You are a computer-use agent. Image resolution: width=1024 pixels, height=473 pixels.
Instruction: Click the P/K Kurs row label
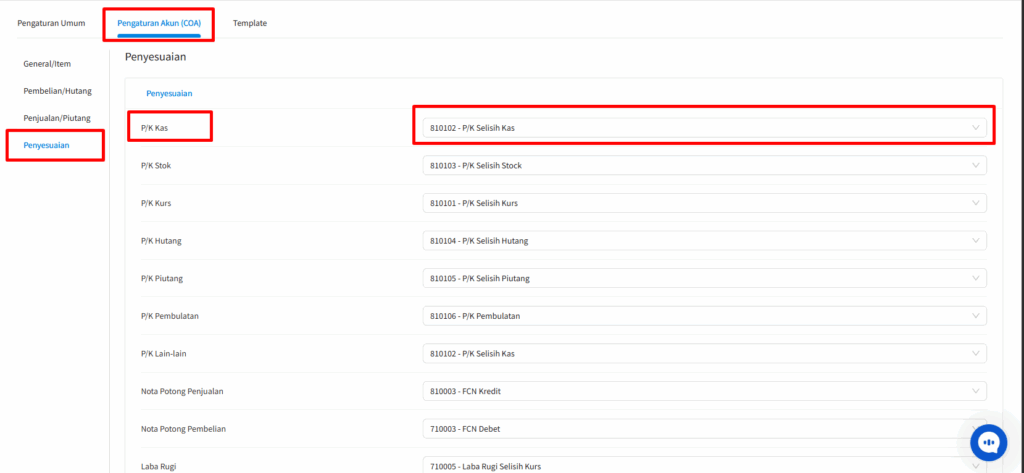click(156, 203)
